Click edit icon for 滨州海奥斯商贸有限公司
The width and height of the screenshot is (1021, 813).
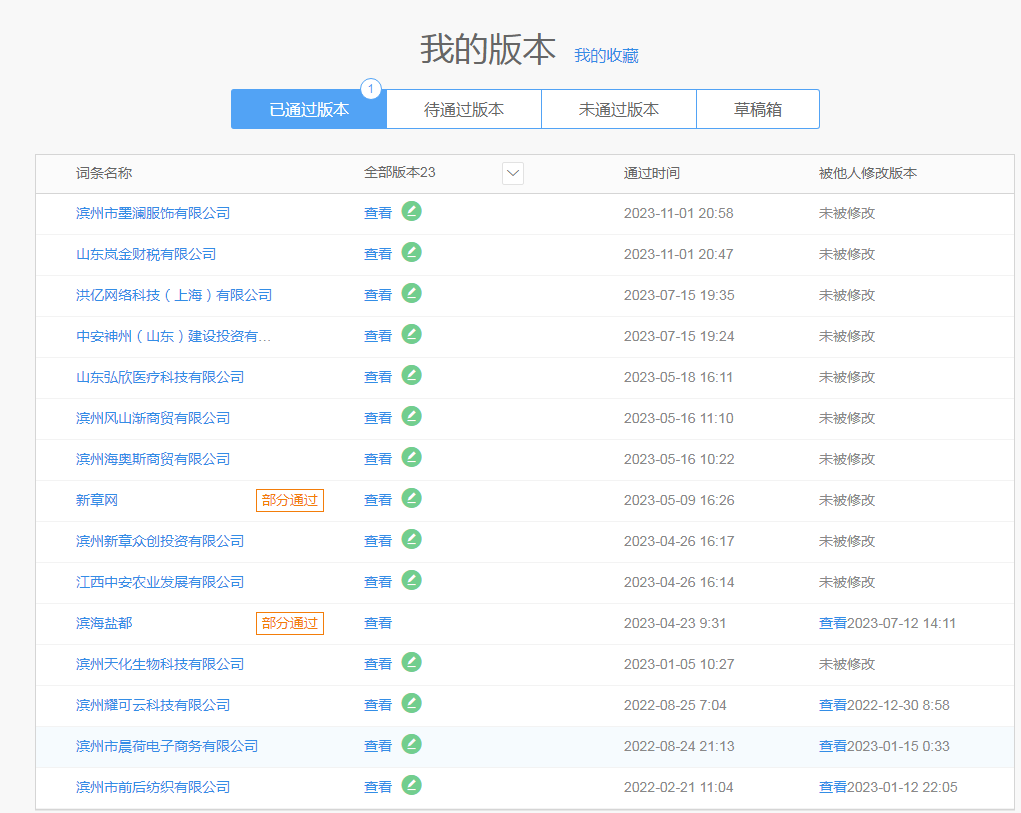412,458
